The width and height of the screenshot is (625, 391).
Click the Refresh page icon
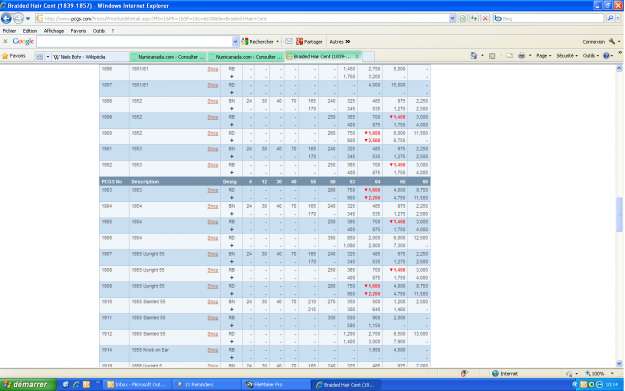click(x=474, y=18)
